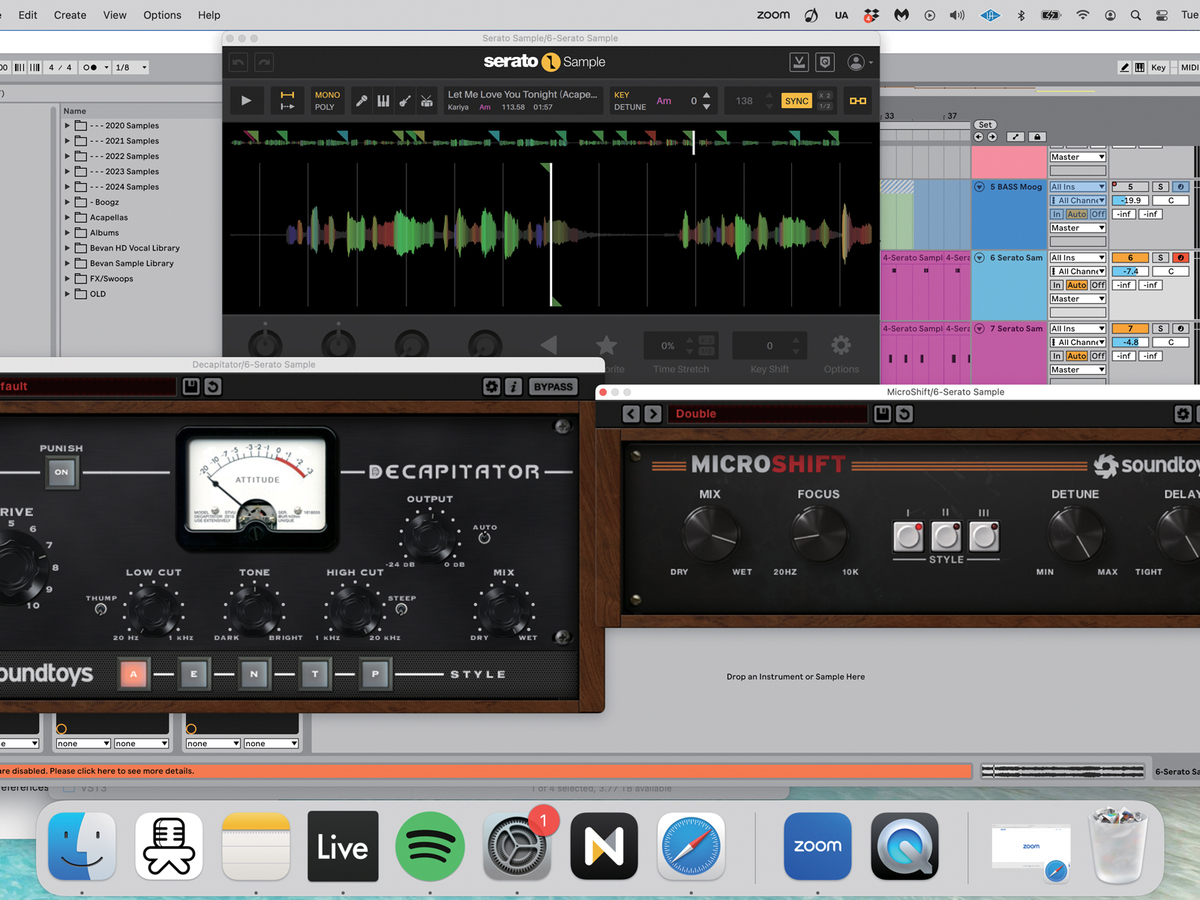
Task: Select the melody stem piano keys icon
Action: pyautogui.click(x=383, y=101)
